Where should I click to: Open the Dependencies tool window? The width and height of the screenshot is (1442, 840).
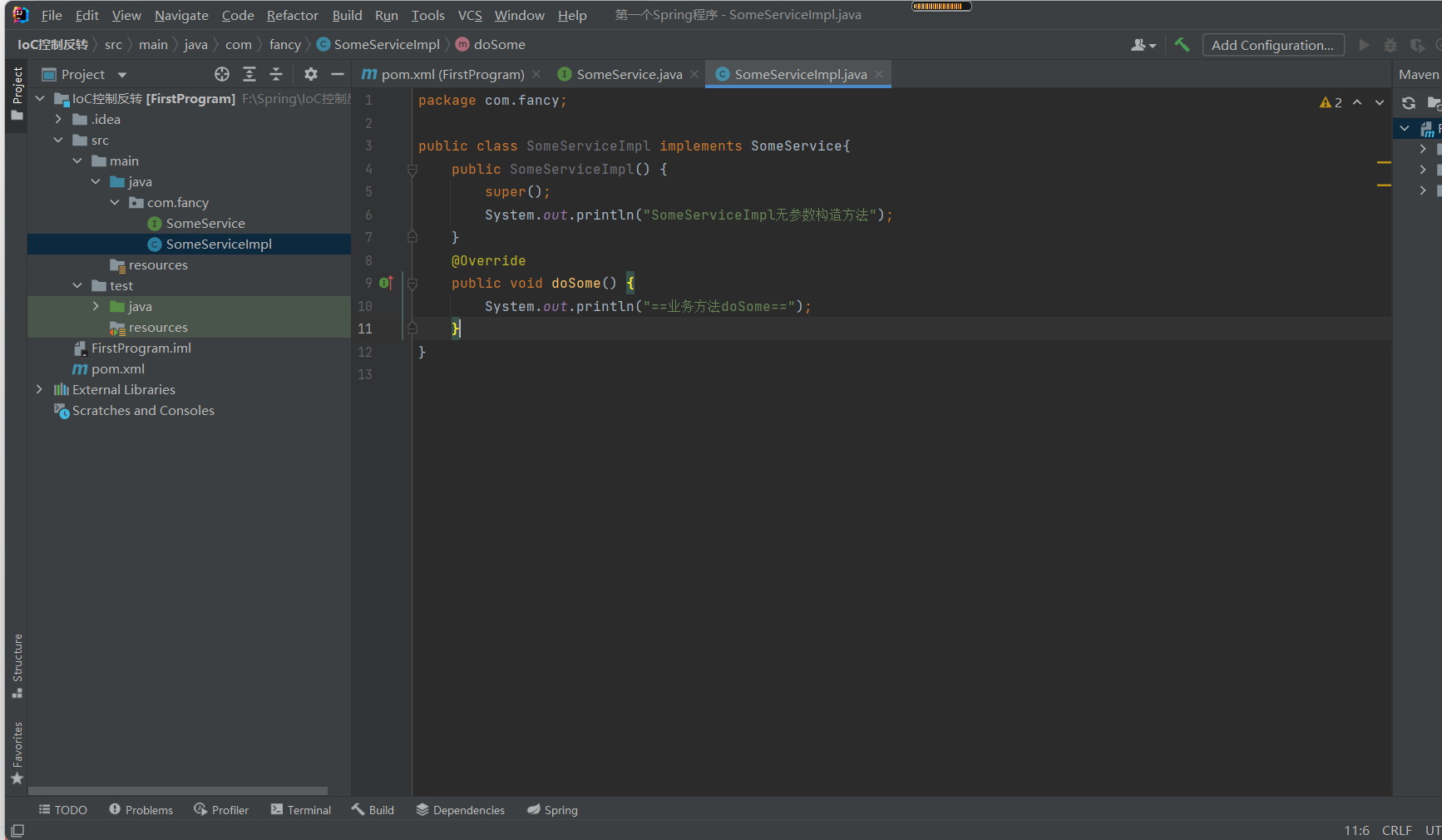coord(460,810)
